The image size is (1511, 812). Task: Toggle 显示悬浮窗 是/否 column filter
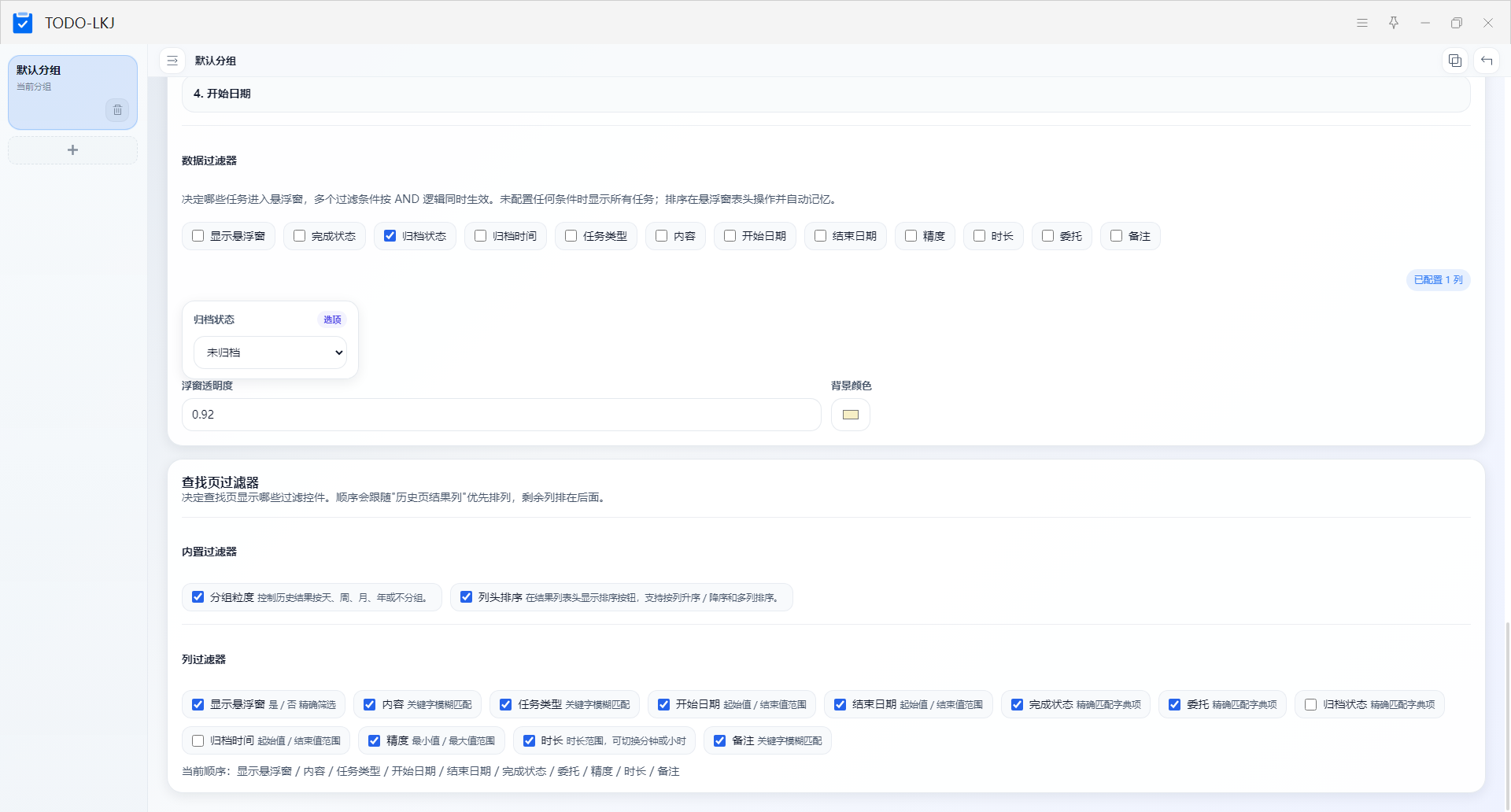(198, 704)
